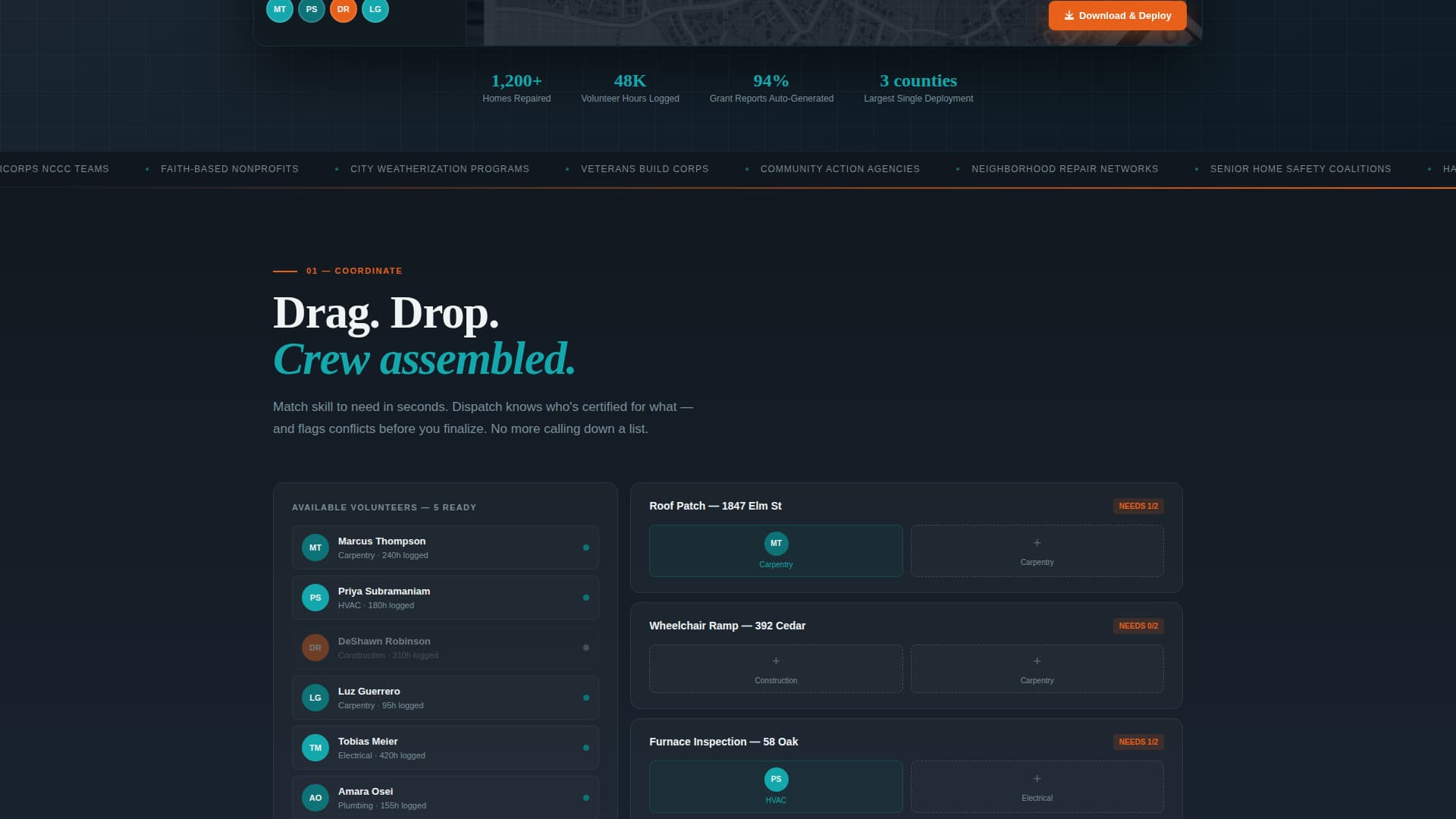Viewport: 1456px width, 819px height.
Task: Click the FAITH-BASED NONPROFITS marquee item
Action: [230, 169]
